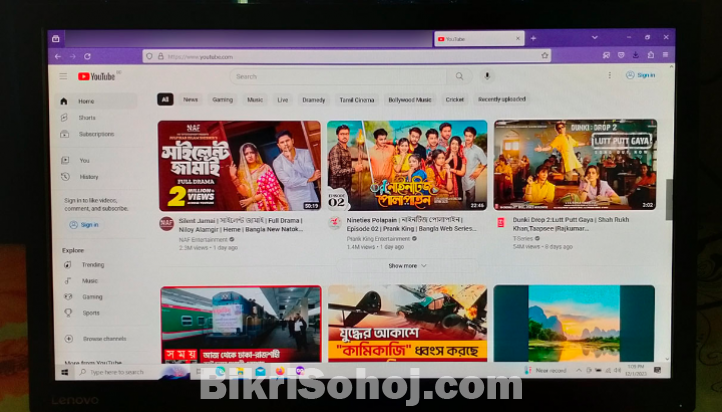Open Firefox application hamburger menu
Screen dimensions: 722x412
(665, 55)
